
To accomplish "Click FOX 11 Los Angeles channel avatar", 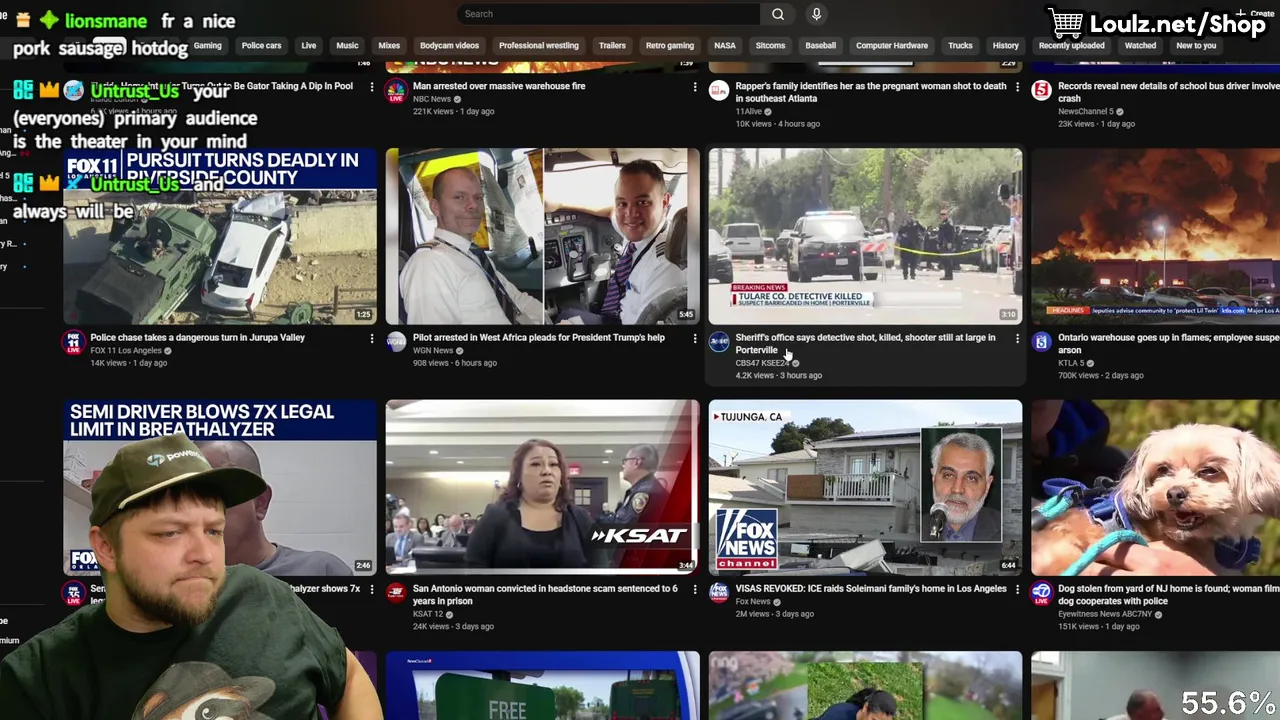I will tap(73, 342).
